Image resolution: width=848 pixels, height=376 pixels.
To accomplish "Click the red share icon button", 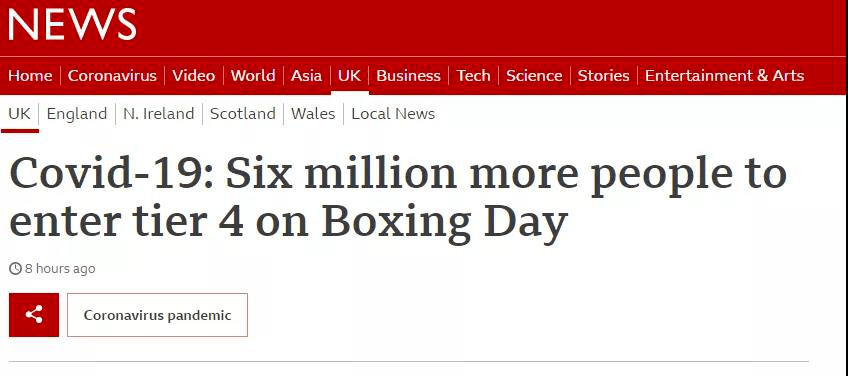I will (x=34, y=315).
